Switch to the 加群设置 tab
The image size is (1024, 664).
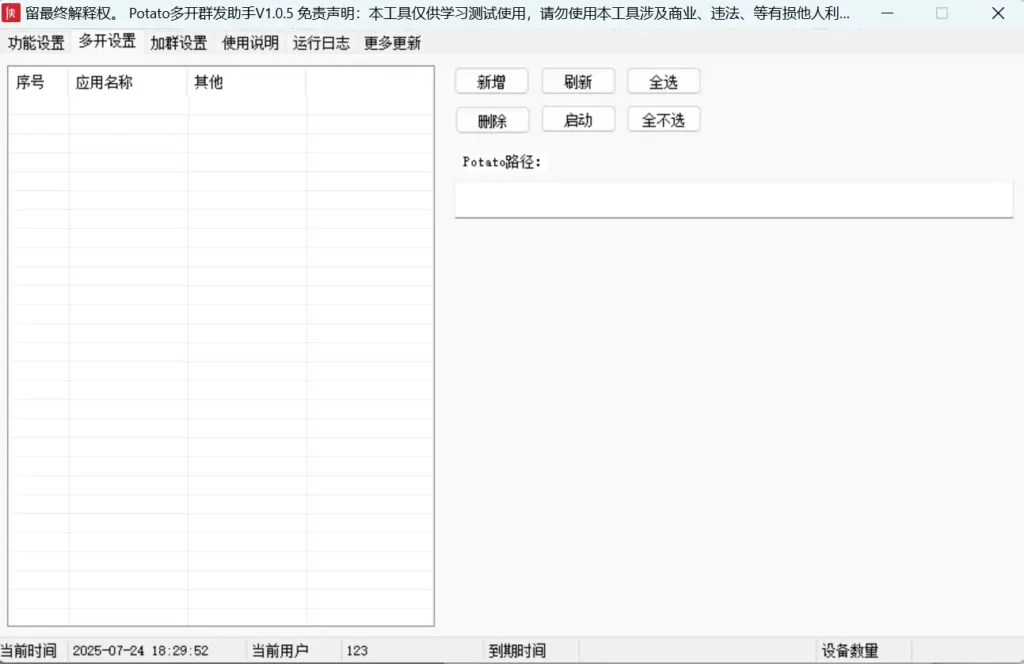[178, 43]
